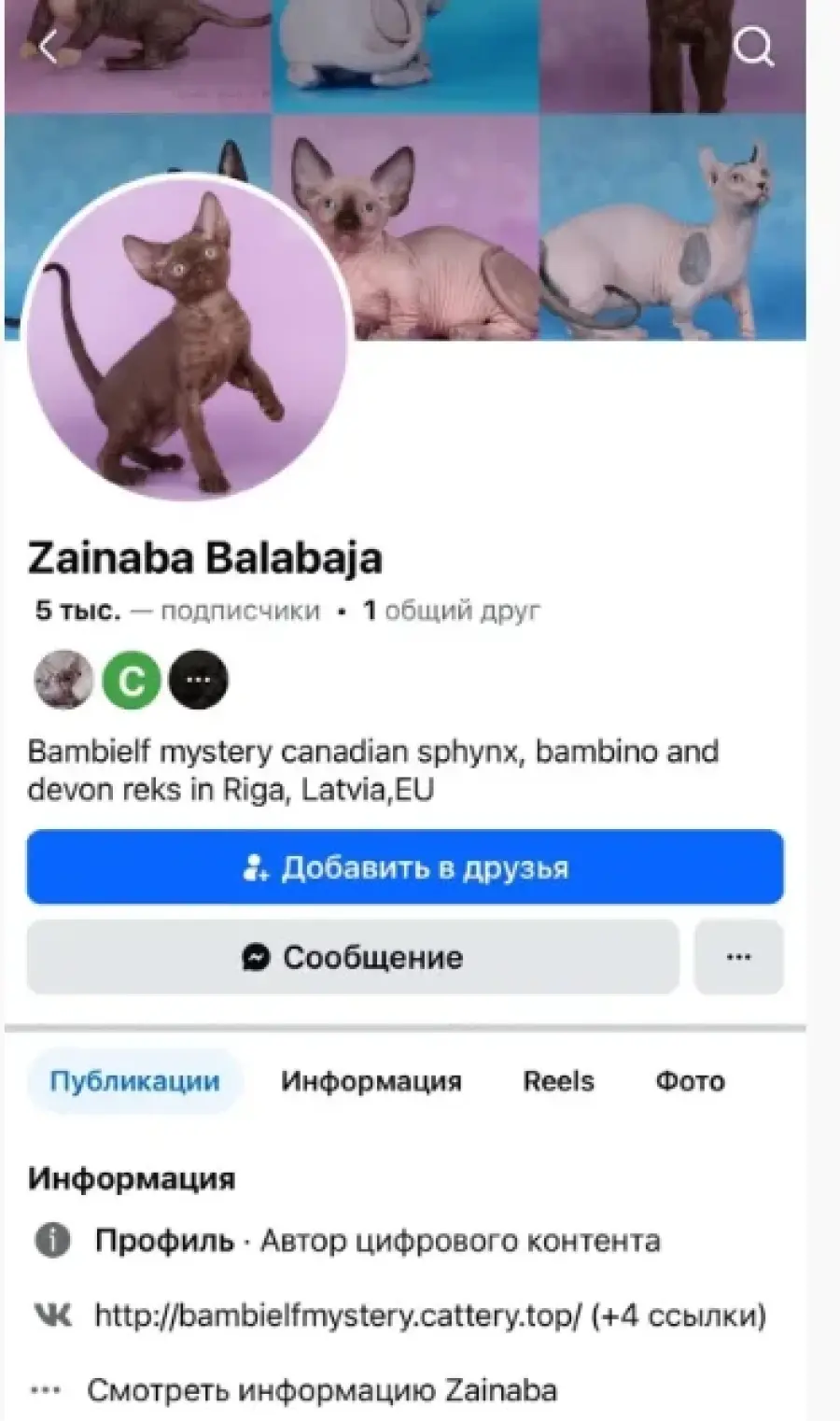The image size is (840, 1421).
Task: Click the VK logo icon
Action: pyautogui.click(x=52, y=1315)
